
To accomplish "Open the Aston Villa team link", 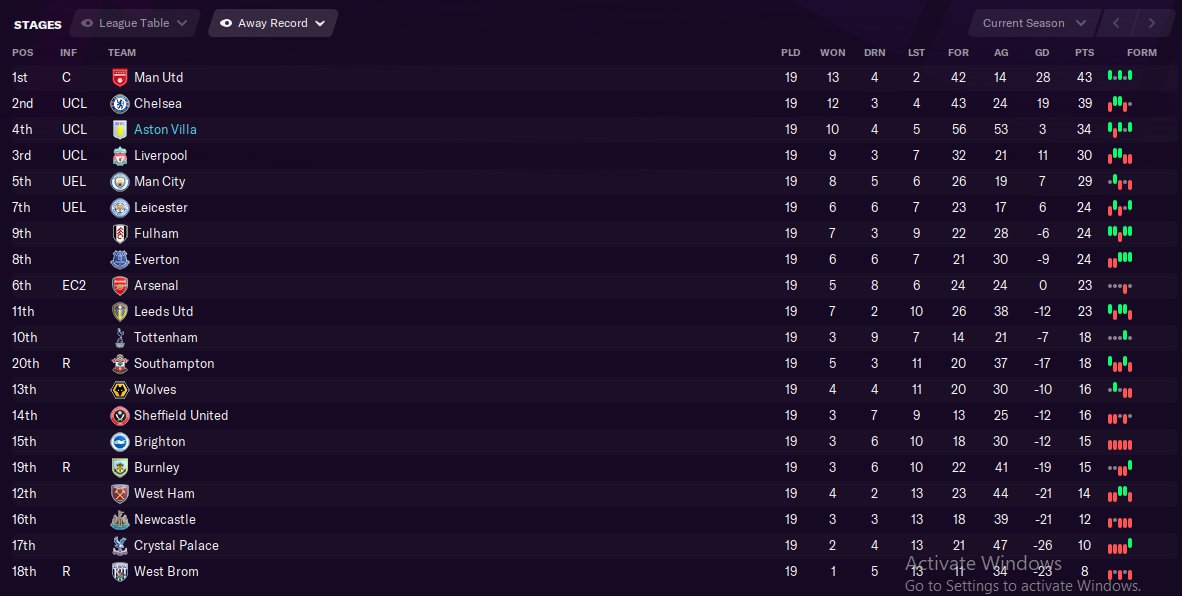I will (x=165, y=129).
